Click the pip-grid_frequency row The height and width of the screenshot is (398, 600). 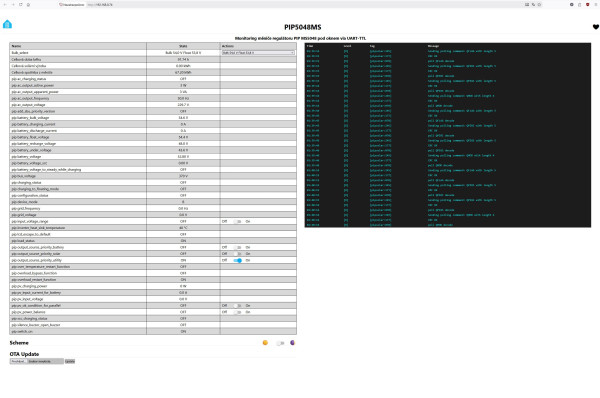pyautogui.click(x=153, y=209)
